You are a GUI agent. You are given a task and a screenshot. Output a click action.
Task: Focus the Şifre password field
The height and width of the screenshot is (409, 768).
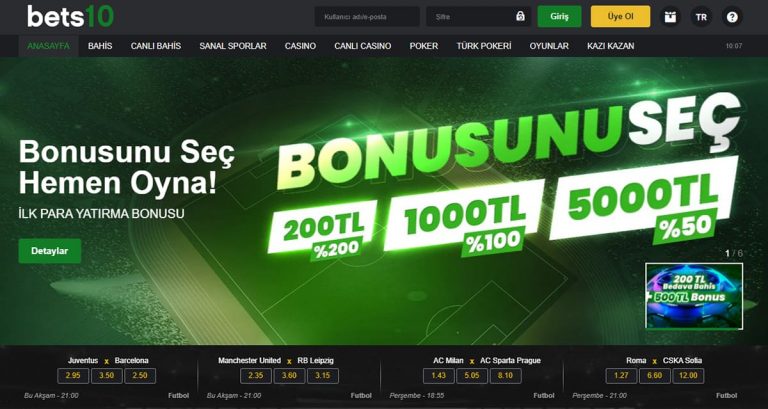(x=478, y=17)
